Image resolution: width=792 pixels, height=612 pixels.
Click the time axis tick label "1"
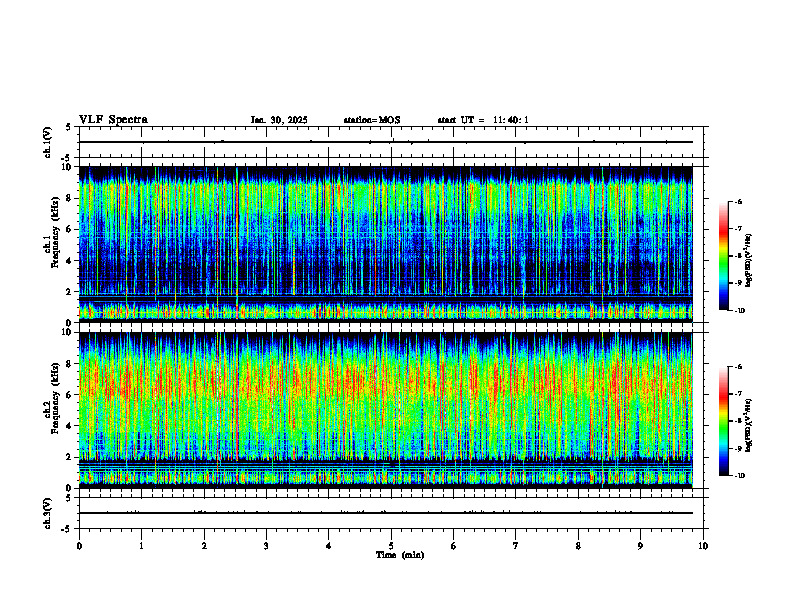click(x=142, y=546)
